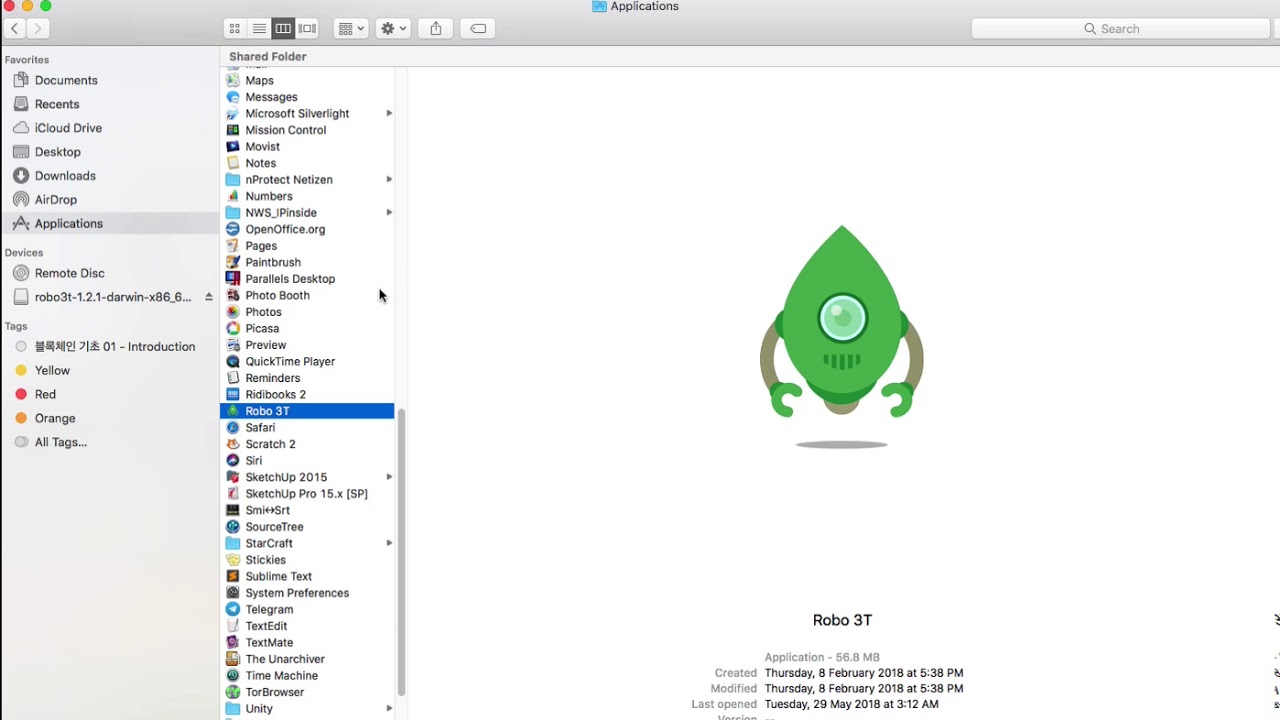Image resolution: width=1280 pixels, height=720 pixels.
Task: Click the System Preferences app icon
Action: coord(233,592)
